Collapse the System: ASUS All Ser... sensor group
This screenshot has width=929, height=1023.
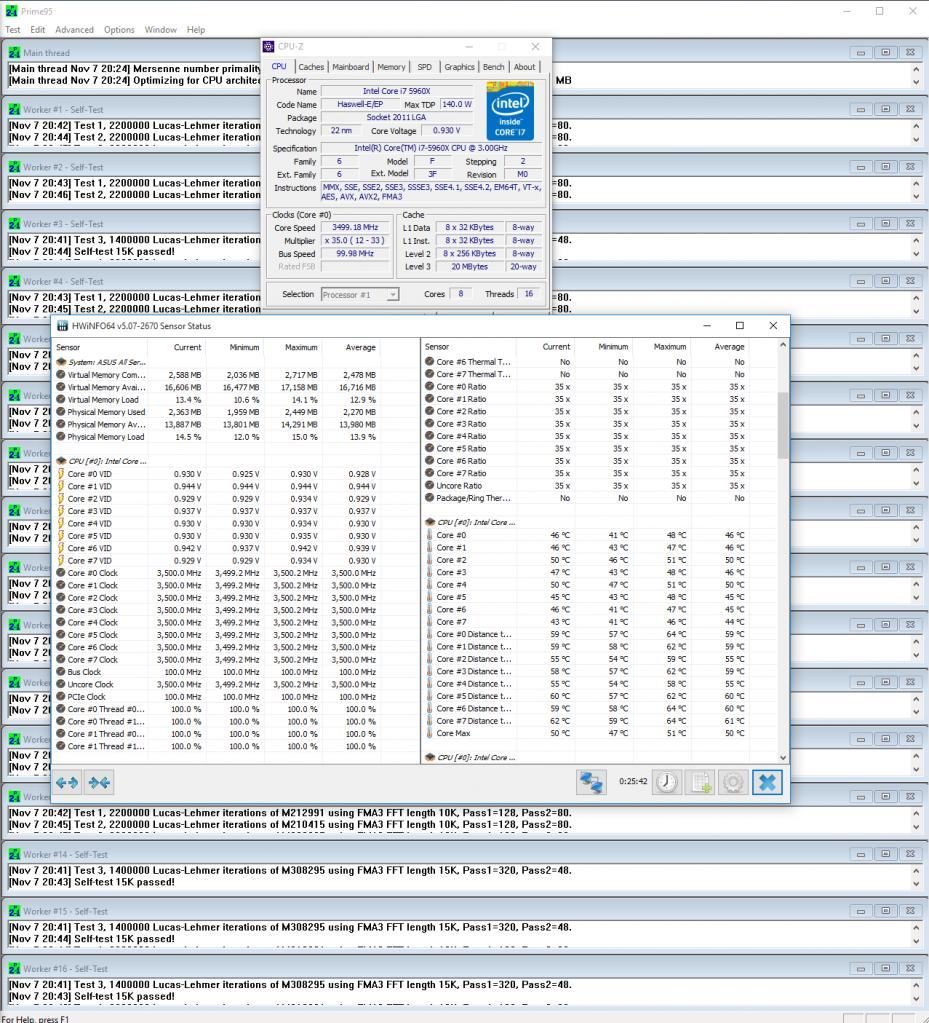click(61, 362)
